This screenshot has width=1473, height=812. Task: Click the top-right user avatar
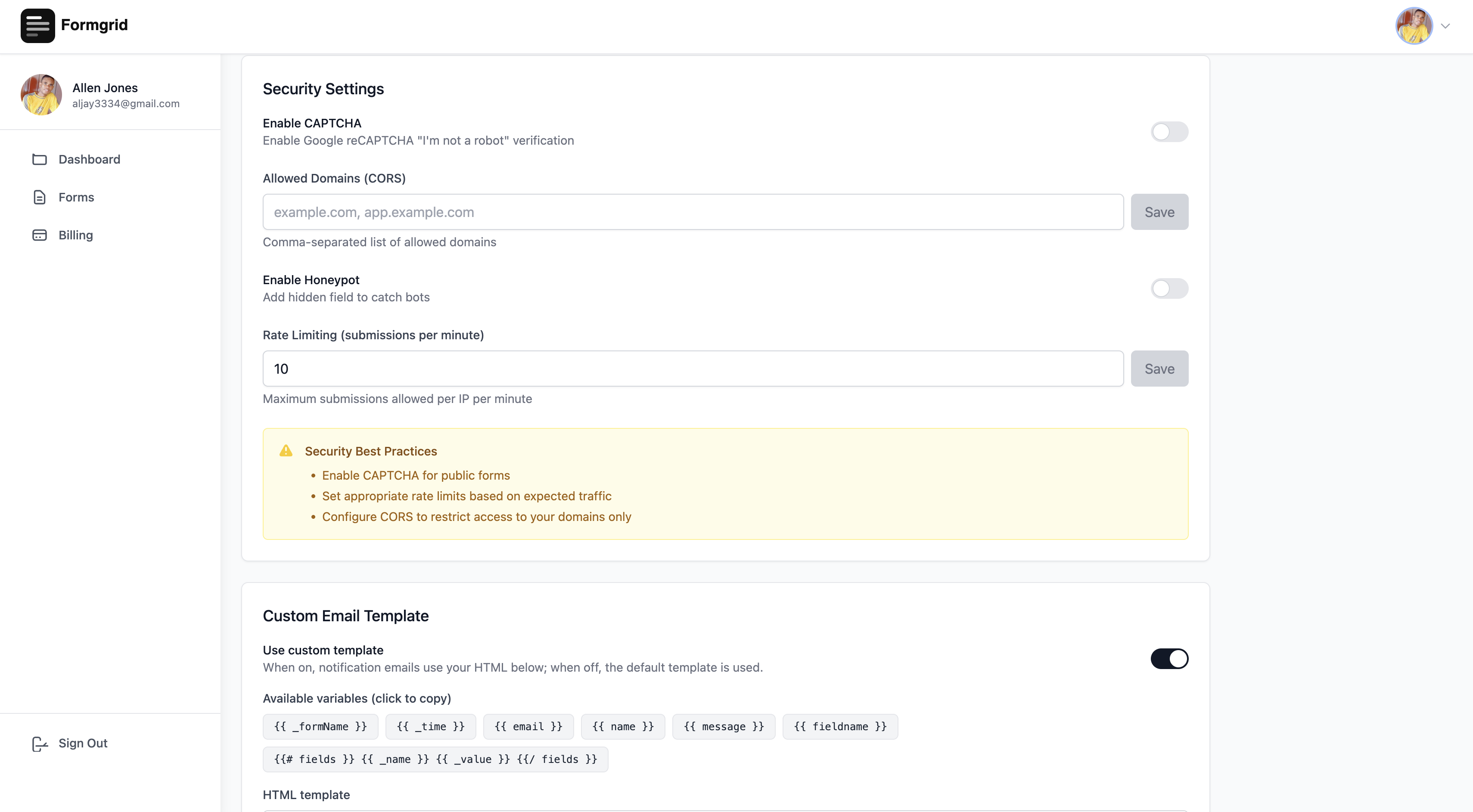click(x=1414, y=26)
